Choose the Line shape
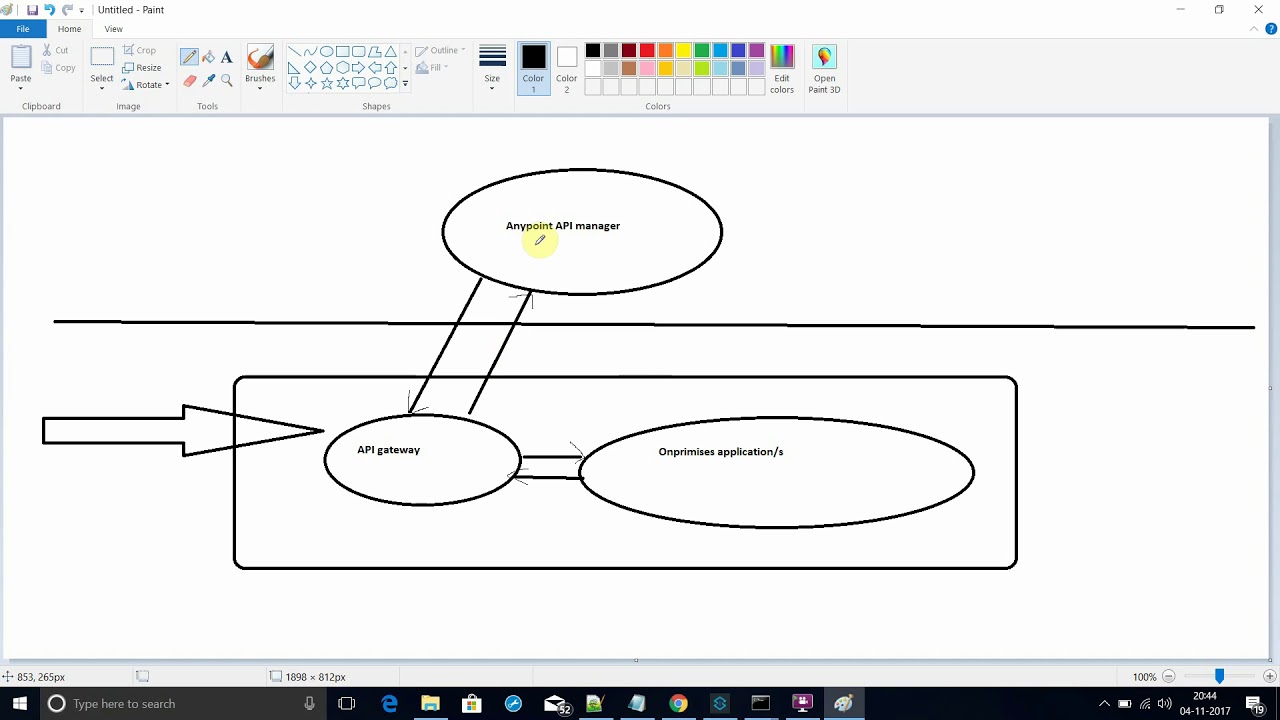Image resolution: width=1280 pixels, height=720 pixels. click(294, 52)
